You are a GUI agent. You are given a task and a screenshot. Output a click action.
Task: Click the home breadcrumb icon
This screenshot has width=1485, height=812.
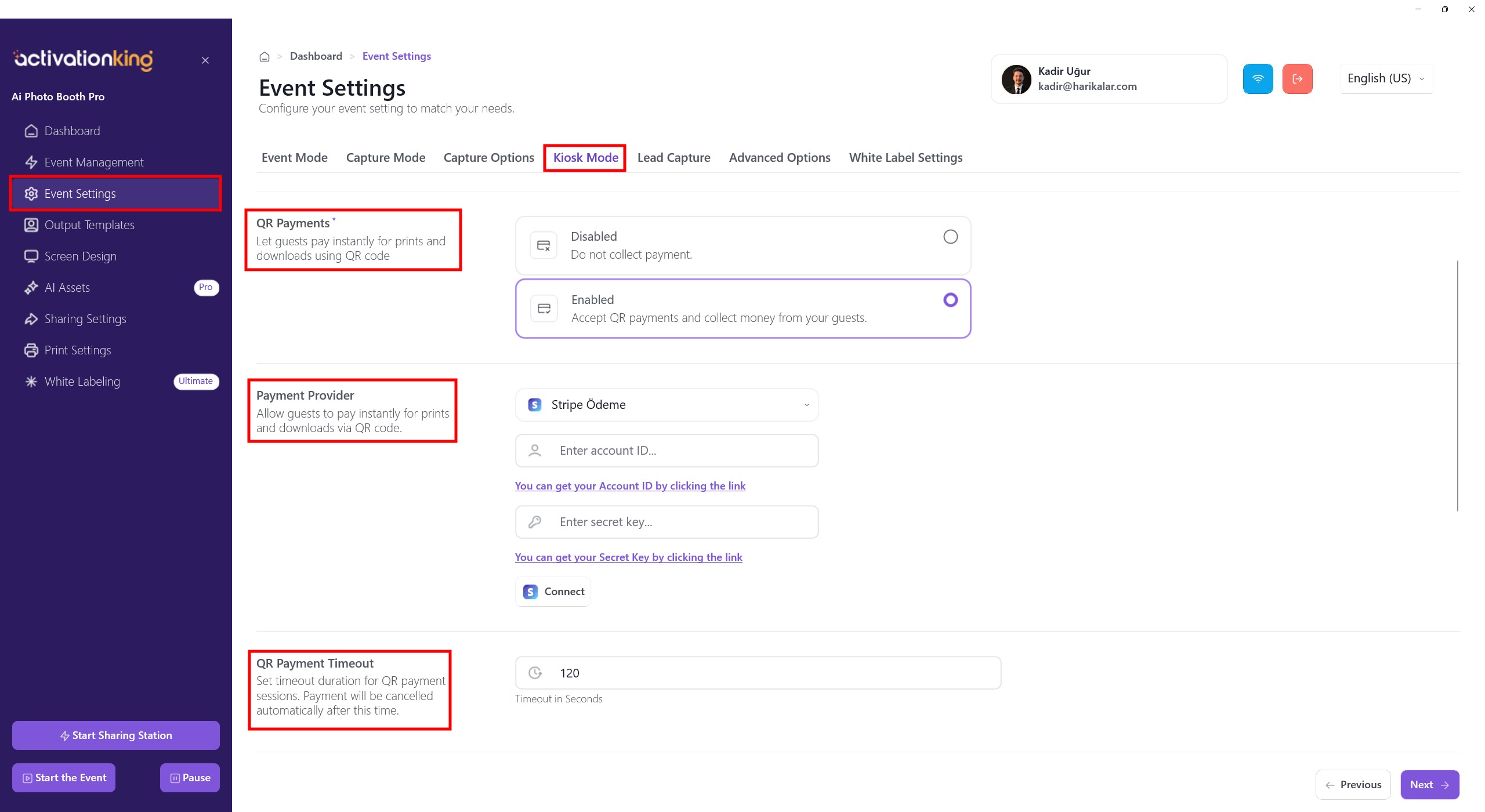(x=265, y=57)
